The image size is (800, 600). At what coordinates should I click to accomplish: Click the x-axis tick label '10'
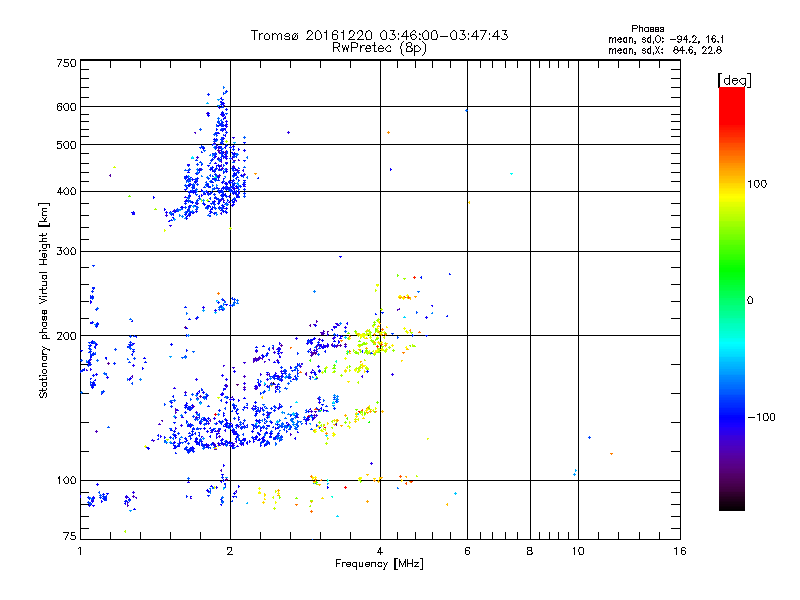[x=578, y=551]
